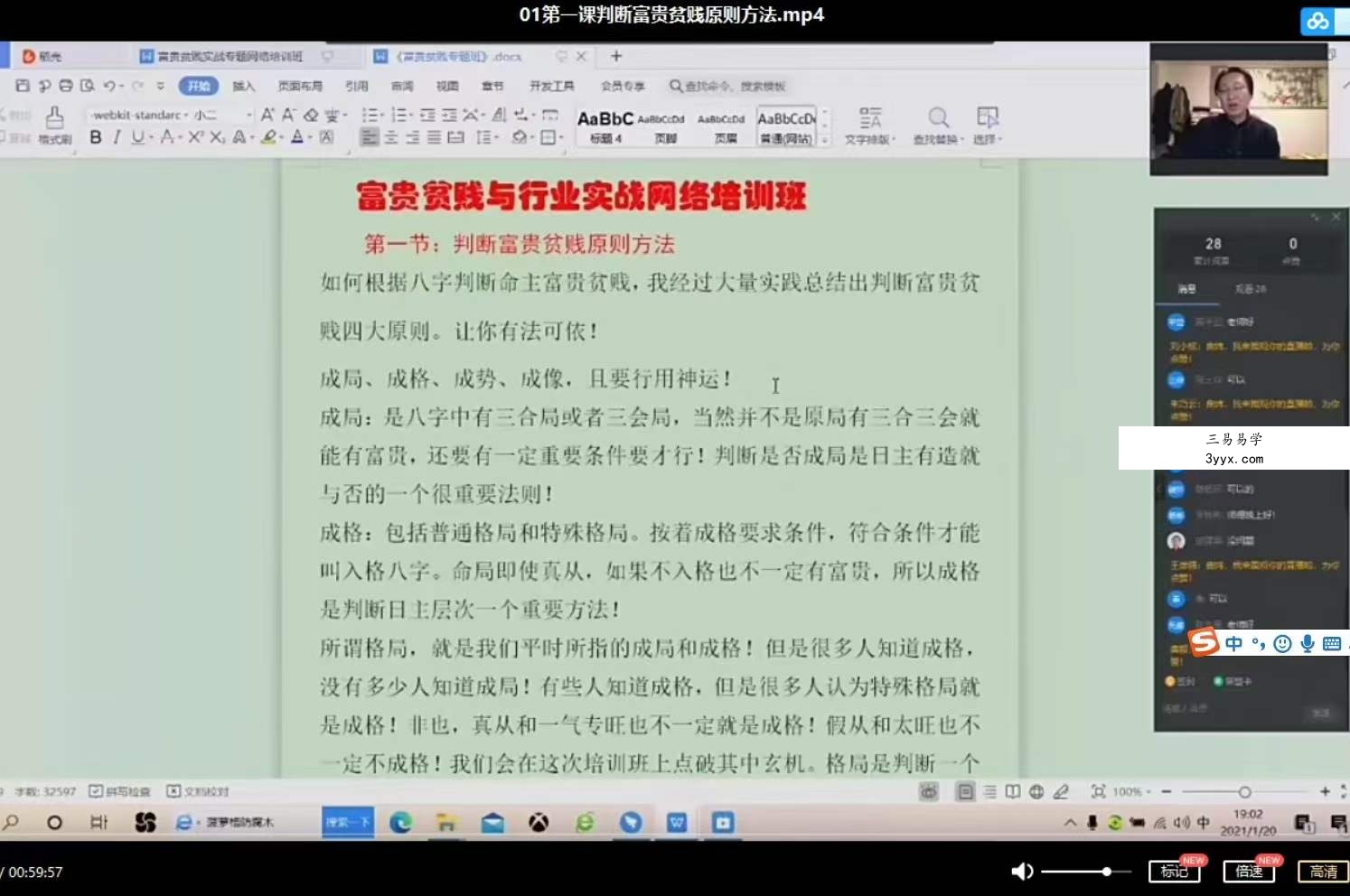Change video quality via HD button

[x=1323, y=872]
